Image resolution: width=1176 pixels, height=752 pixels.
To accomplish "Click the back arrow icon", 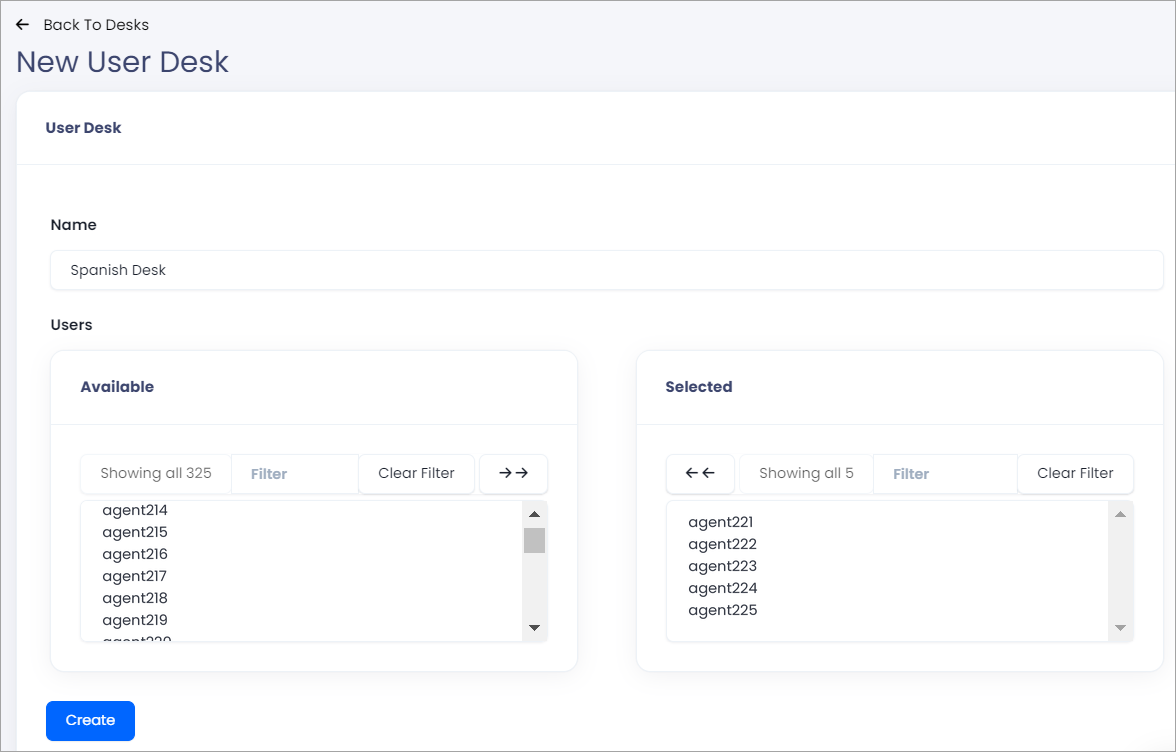I will [22, 25].
